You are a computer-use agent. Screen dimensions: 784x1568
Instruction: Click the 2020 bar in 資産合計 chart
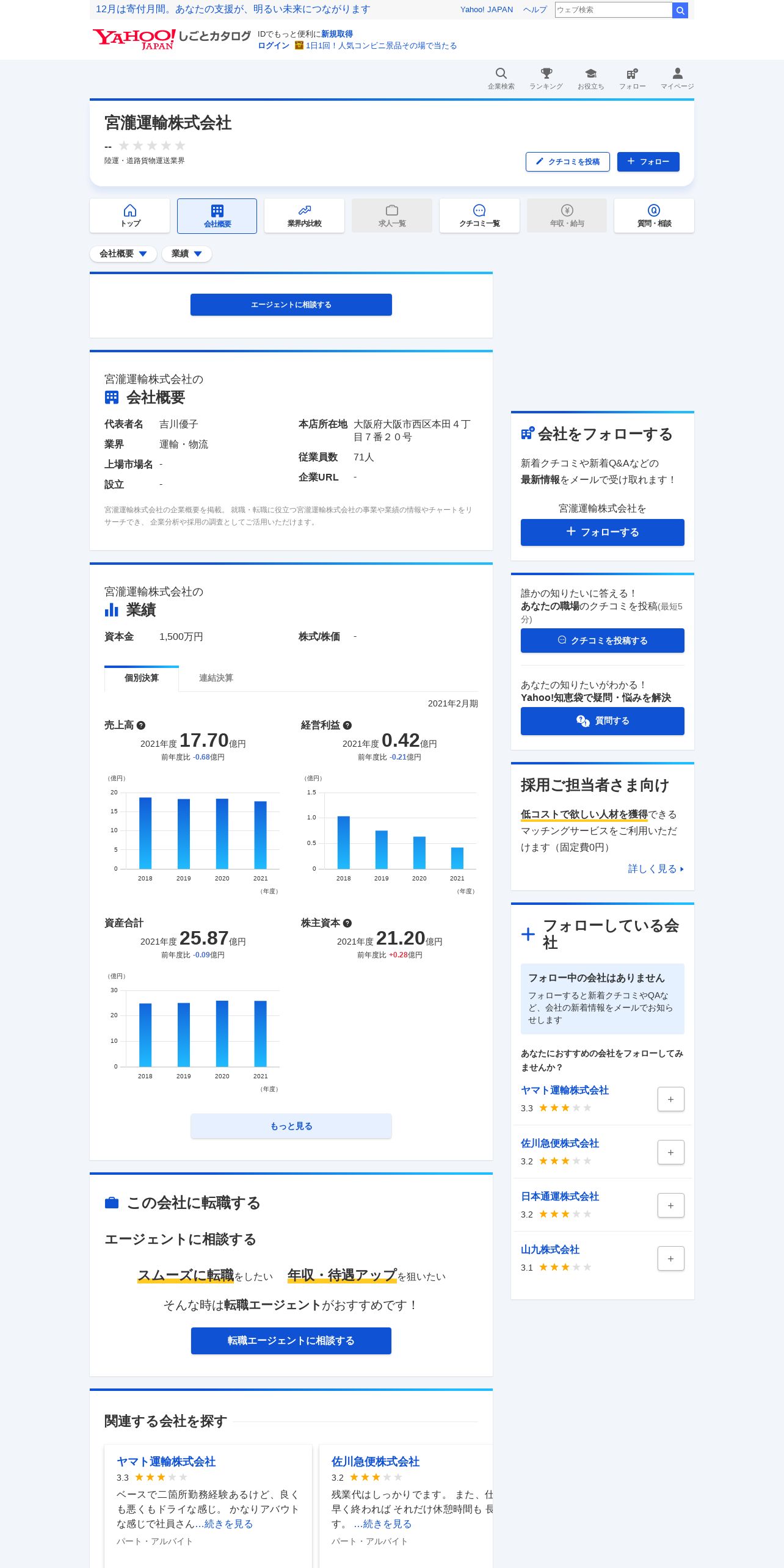(x=222, y=1034)
